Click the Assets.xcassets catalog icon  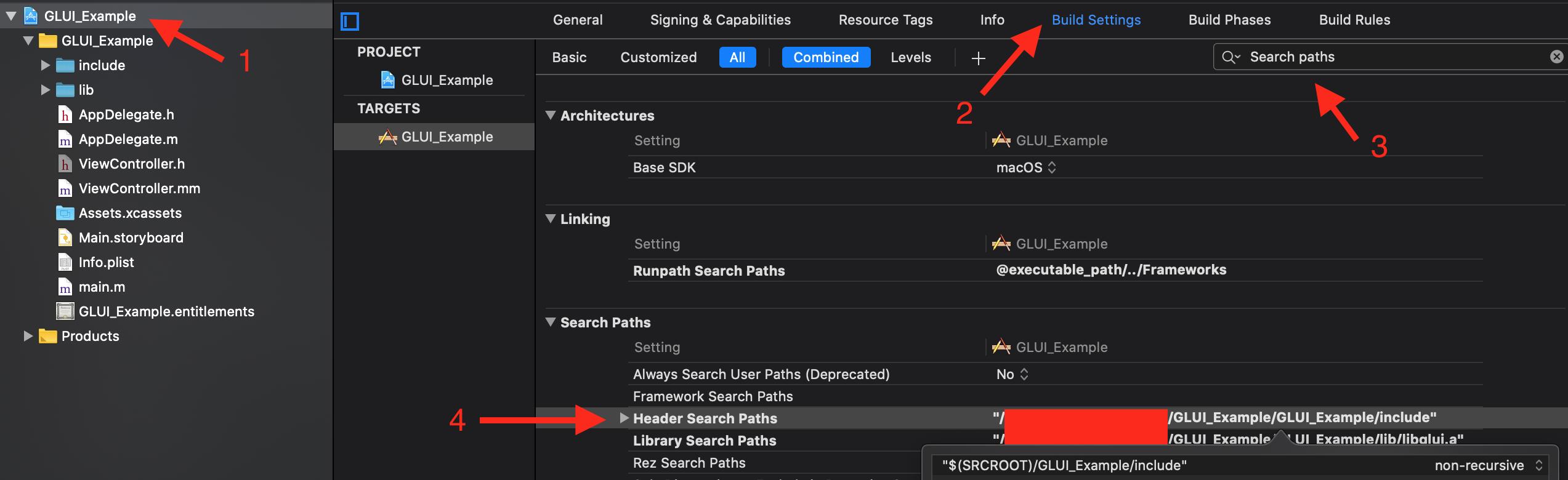tap(65, 213)
